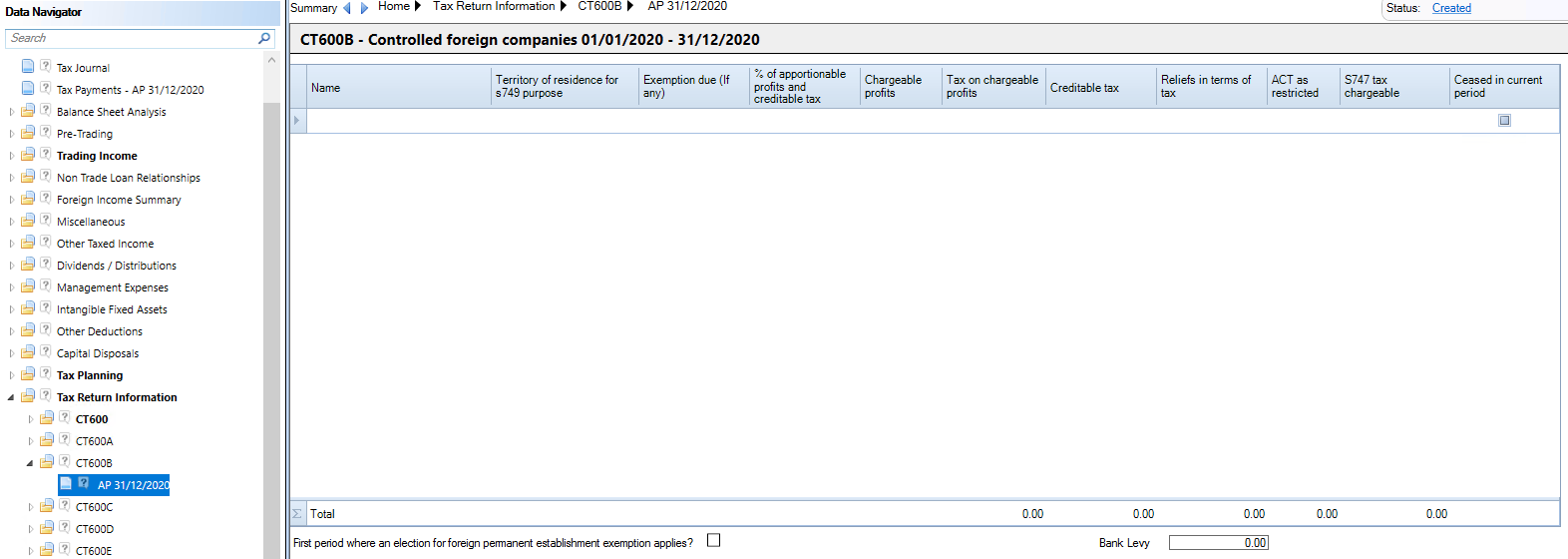This screenshot has height=559, width=1568.
Task: Click the folder icon beside Miscellaneous
Action: tap(28, 221)
